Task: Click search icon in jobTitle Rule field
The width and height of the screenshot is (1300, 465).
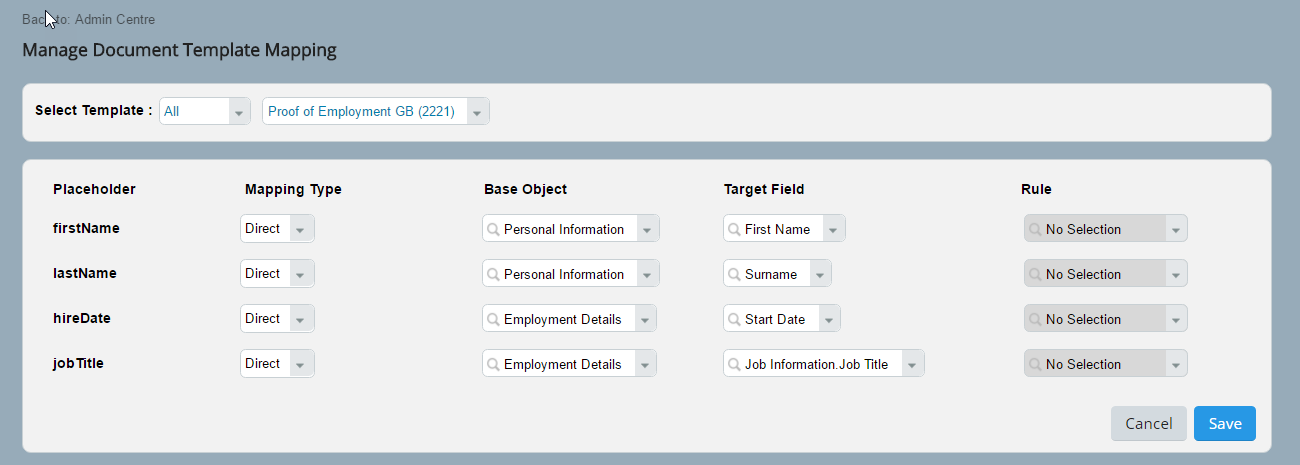Action: [x=1034, y=364]
